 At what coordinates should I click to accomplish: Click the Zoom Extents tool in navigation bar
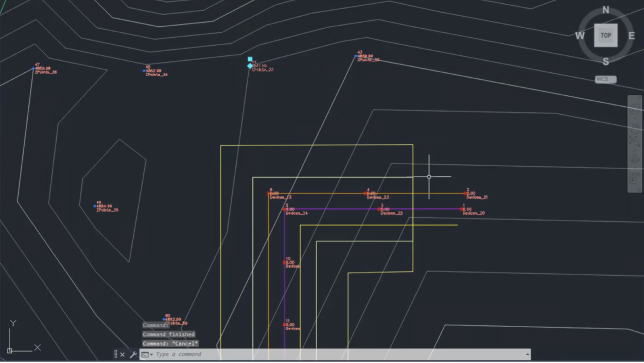coord(635,142)
